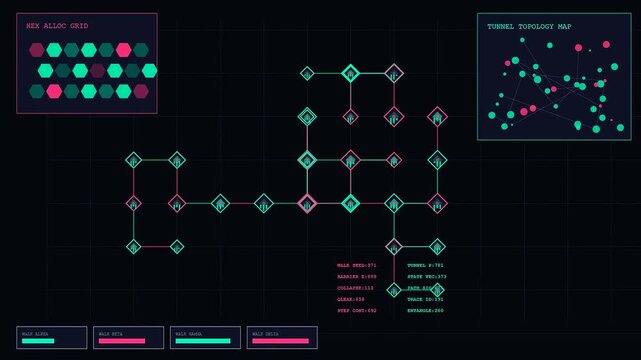Click the second node from left in the long row
Image resolution: width=641 pixels, height=360 pixels.
[x=177, y=203]
